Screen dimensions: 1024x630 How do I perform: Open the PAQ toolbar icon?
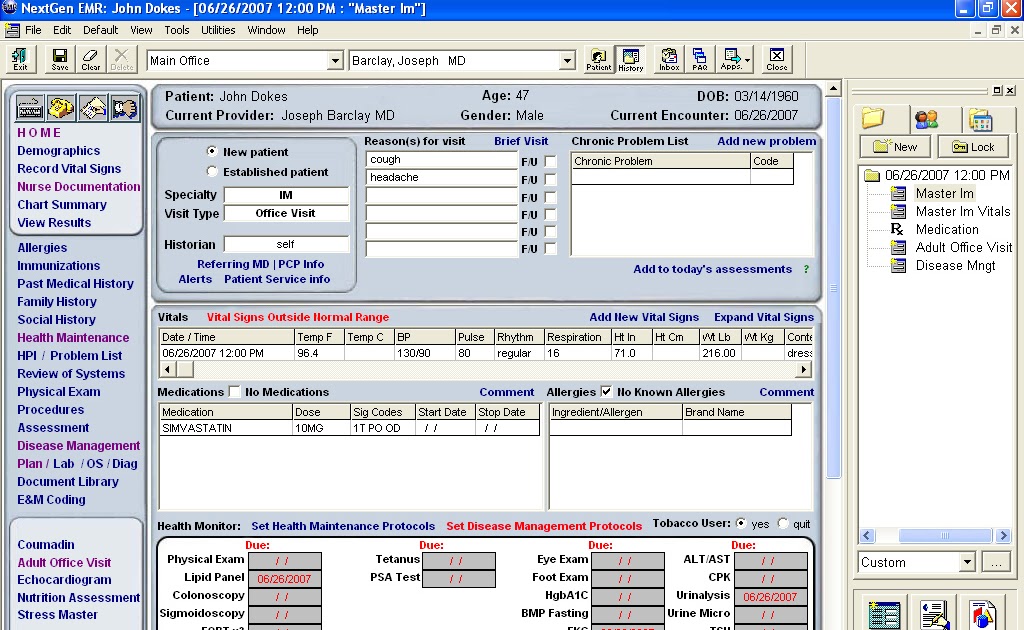(x=700, y=59)
